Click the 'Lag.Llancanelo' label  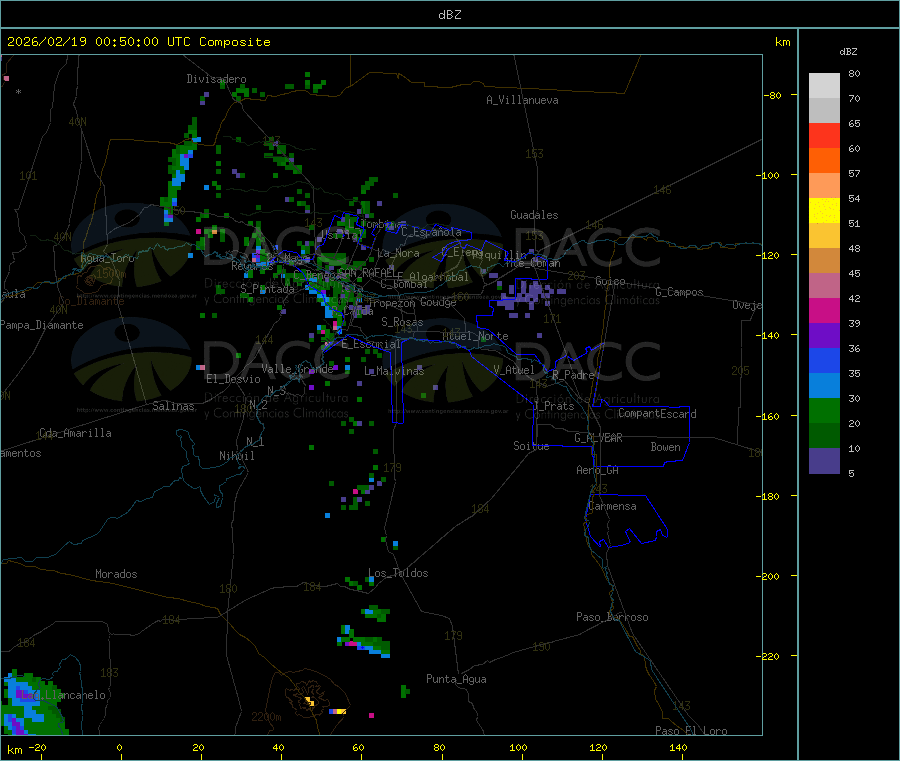[64, 695]
